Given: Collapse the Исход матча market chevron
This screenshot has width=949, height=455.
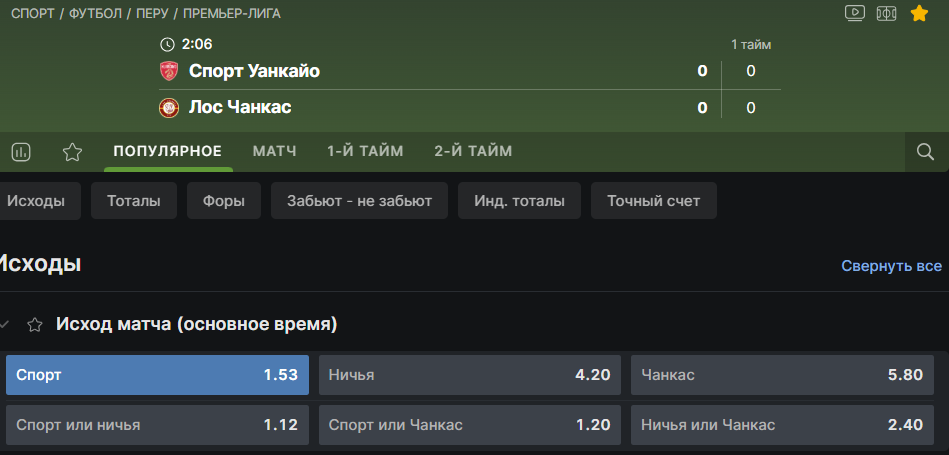Looking at the screenshot, I should [x=5, y=325].
